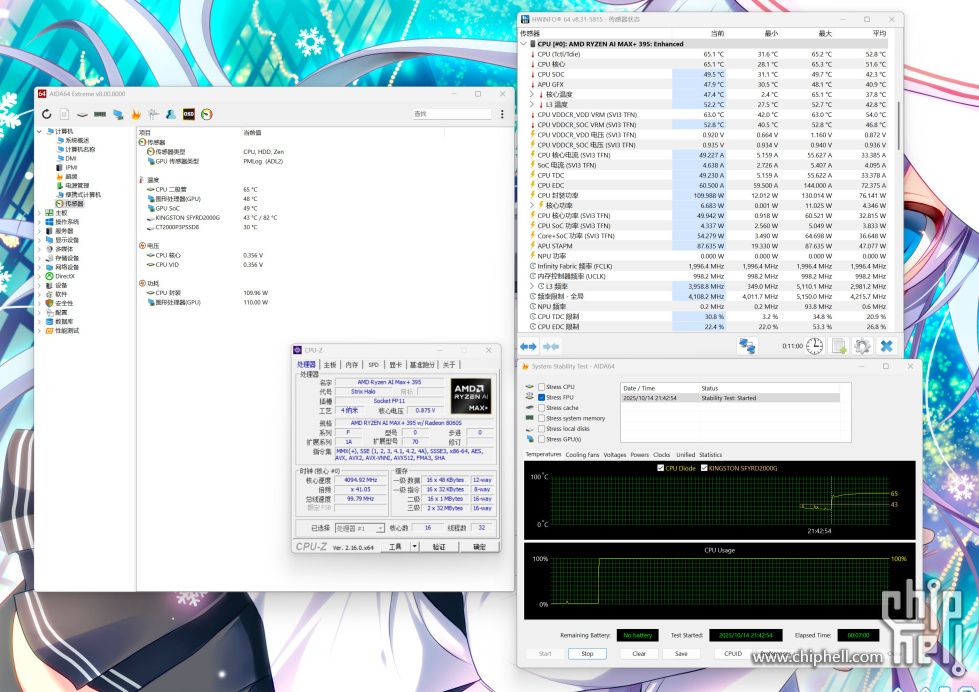Reset the HWiNFO clock timer icon

click(x=815, y=346)
